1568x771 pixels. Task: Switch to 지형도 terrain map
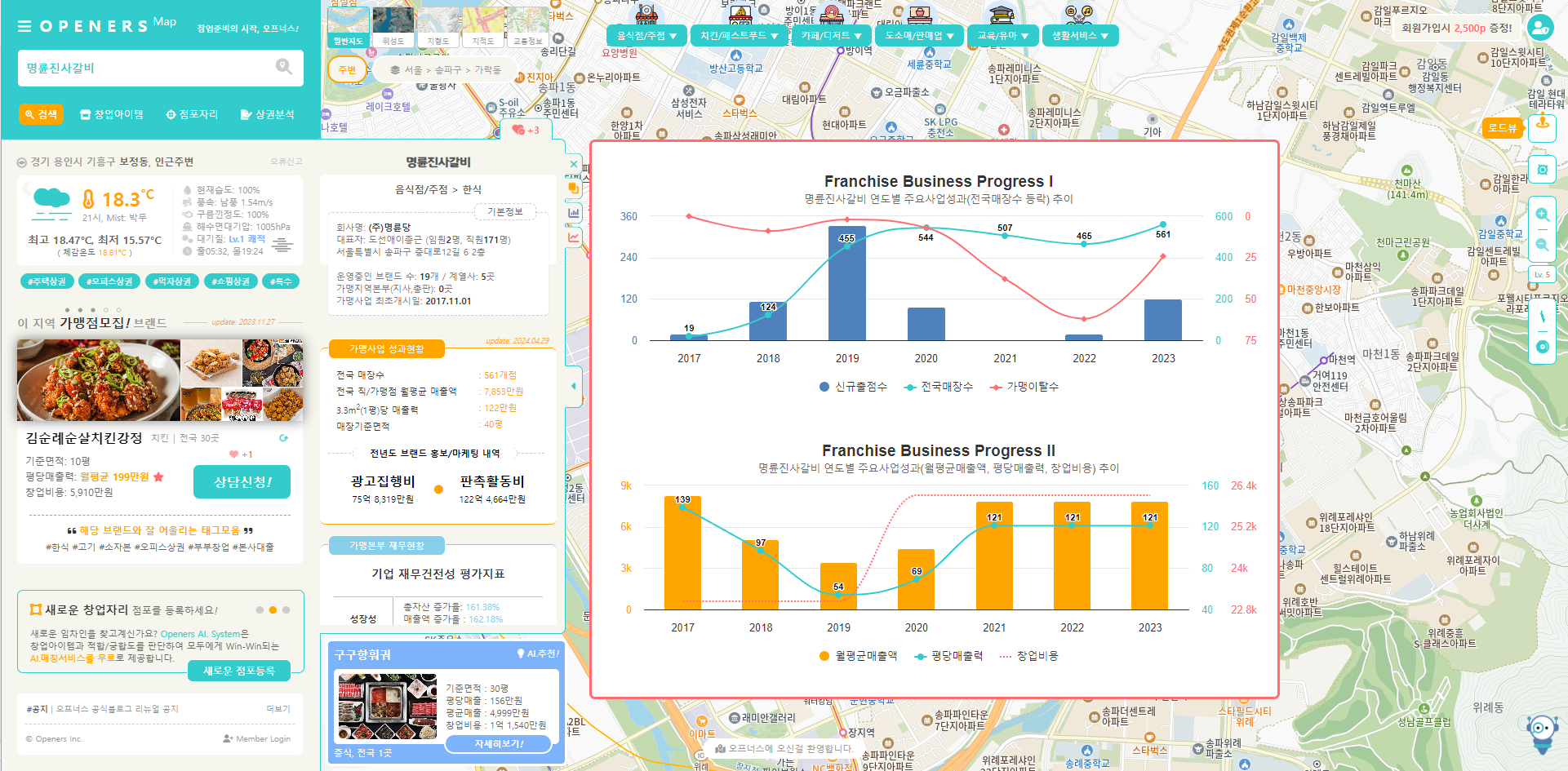point(438,28)
